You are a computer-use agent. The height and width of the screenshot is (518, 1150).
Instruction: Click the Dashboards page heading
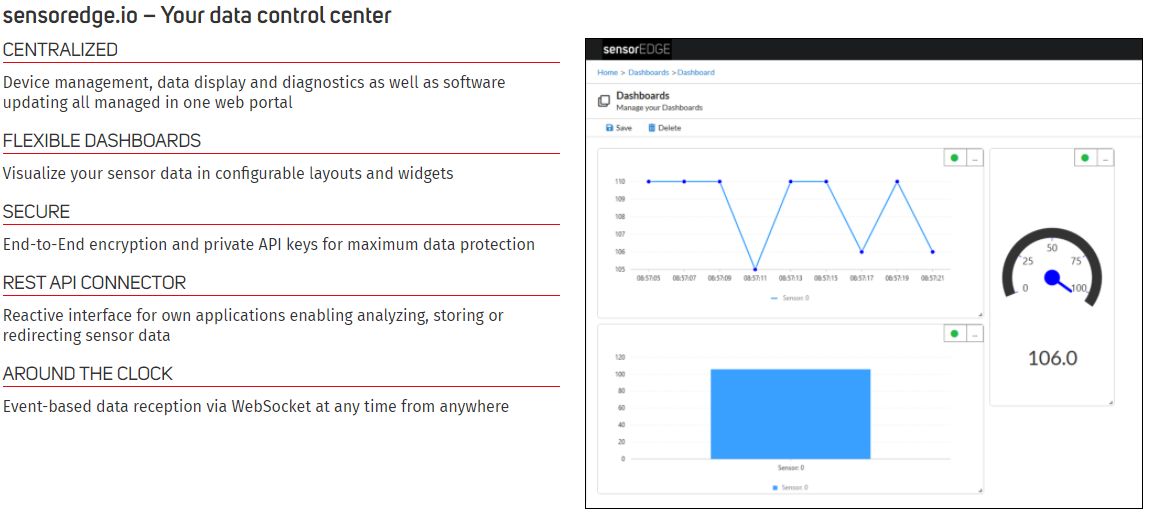pyautogui.click(x=642, y=95)
